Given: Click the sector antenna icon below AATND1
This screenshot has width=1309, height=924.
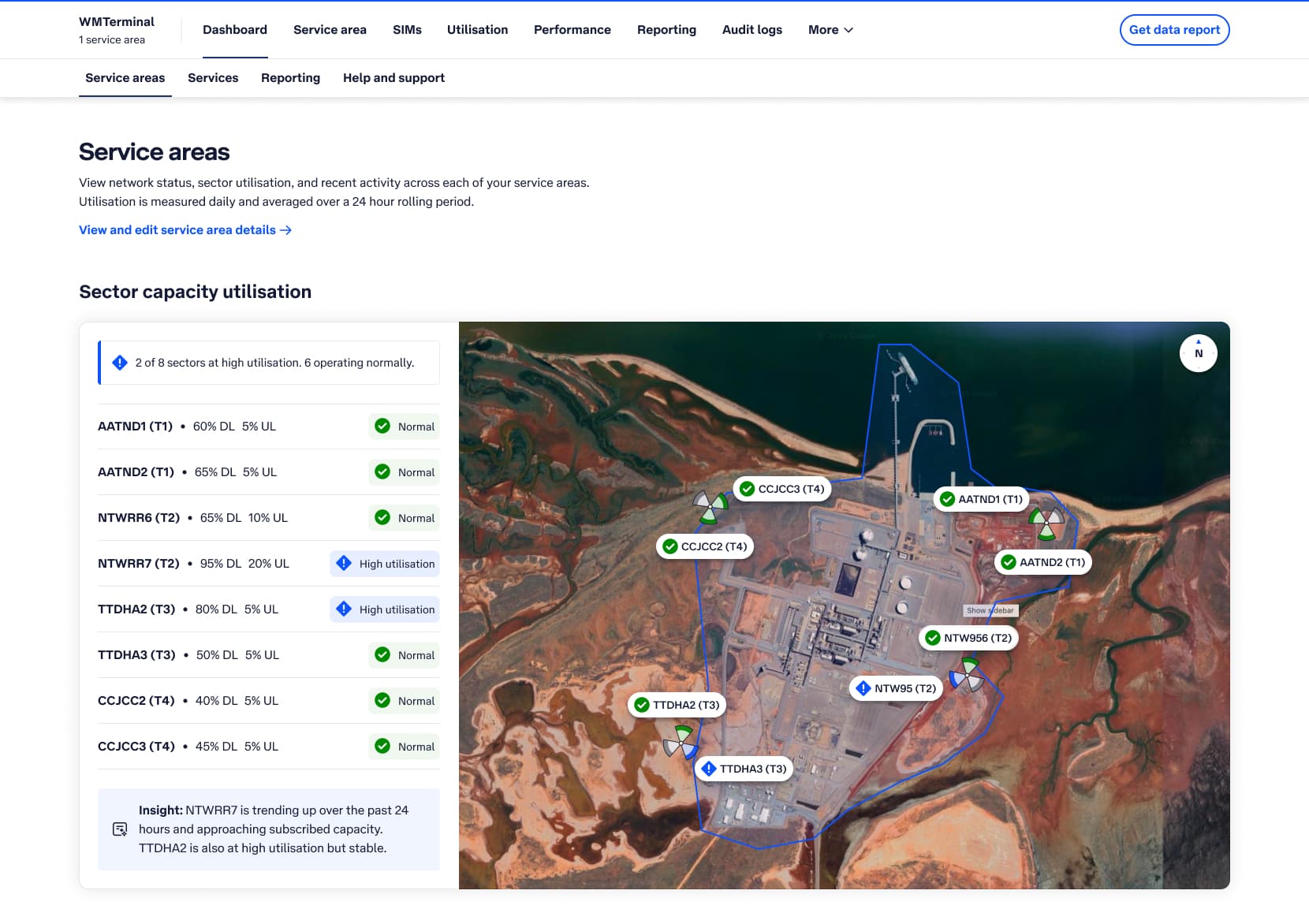Looking at the screenshot, I should pyautogui.click(x=1046, y=522).
